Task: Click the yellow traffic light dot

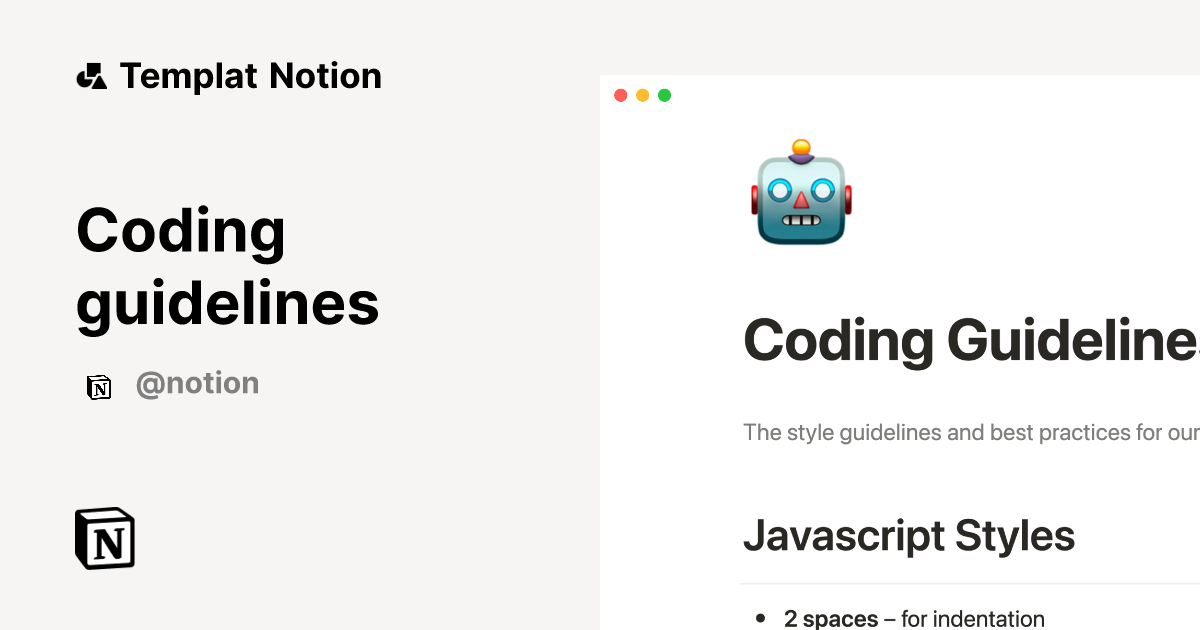Action: 642,94
